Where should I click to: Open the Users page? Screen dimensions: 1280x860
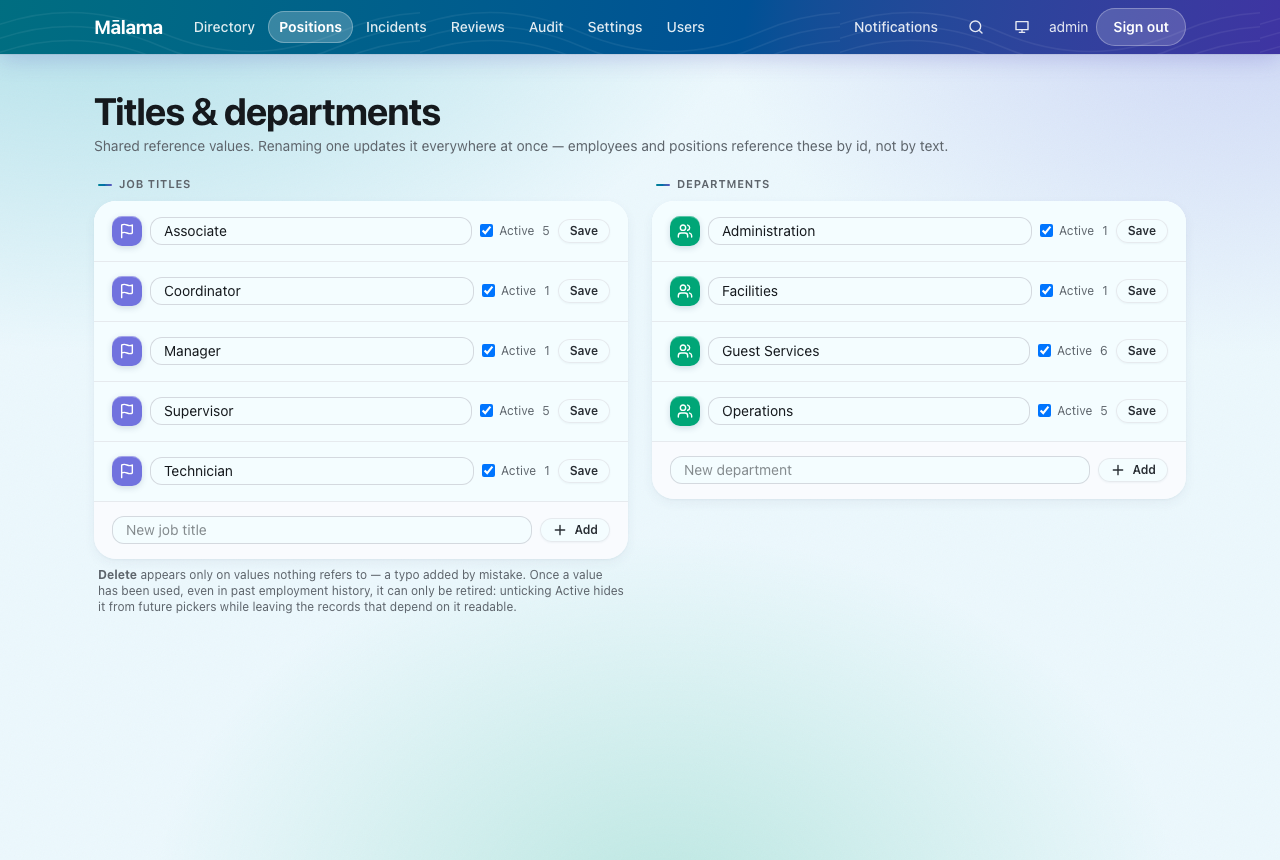tap(686, 27)
